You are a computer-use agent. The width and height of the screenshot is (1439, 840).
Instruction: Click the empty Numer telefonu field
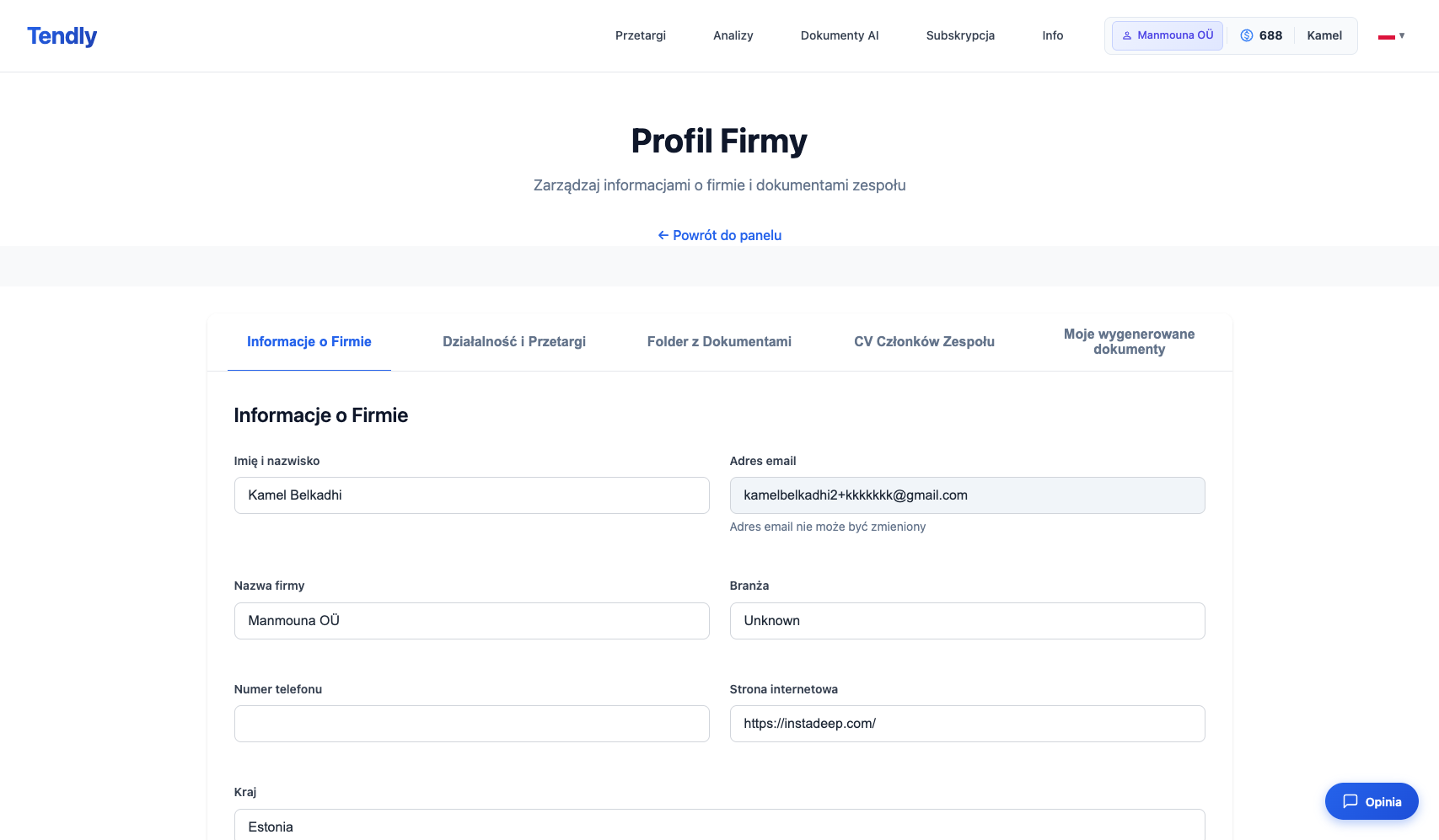click(471, 724)
